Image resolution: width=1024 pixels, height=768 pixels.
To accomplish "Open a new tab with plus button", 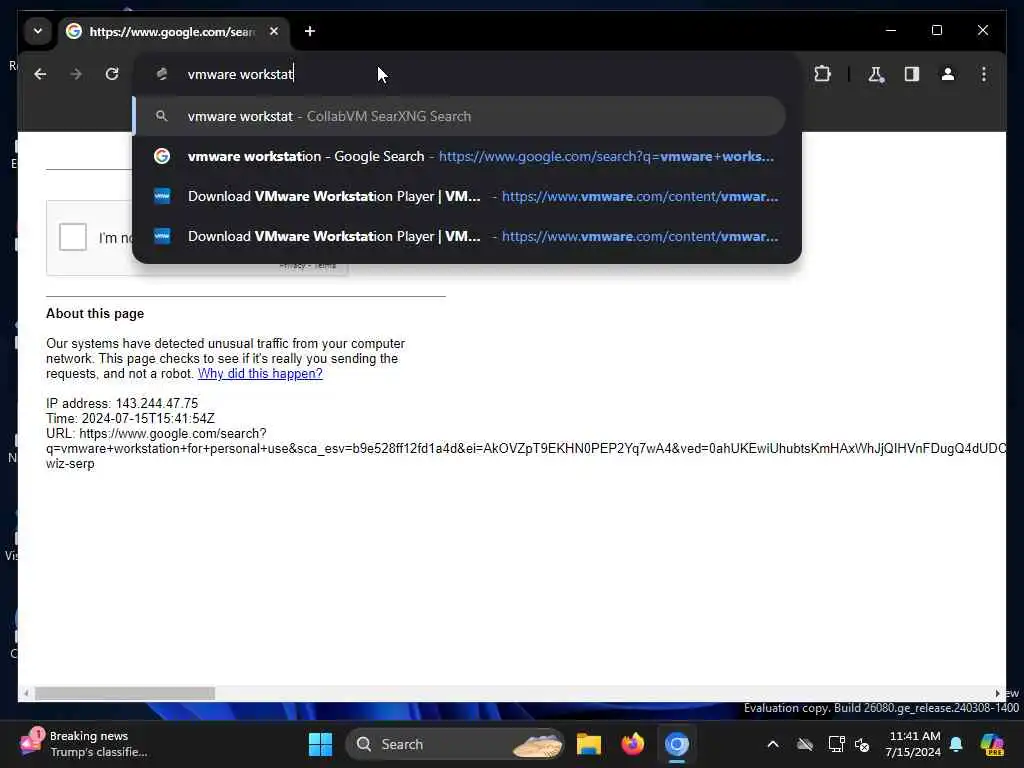I will coord(310,31).
